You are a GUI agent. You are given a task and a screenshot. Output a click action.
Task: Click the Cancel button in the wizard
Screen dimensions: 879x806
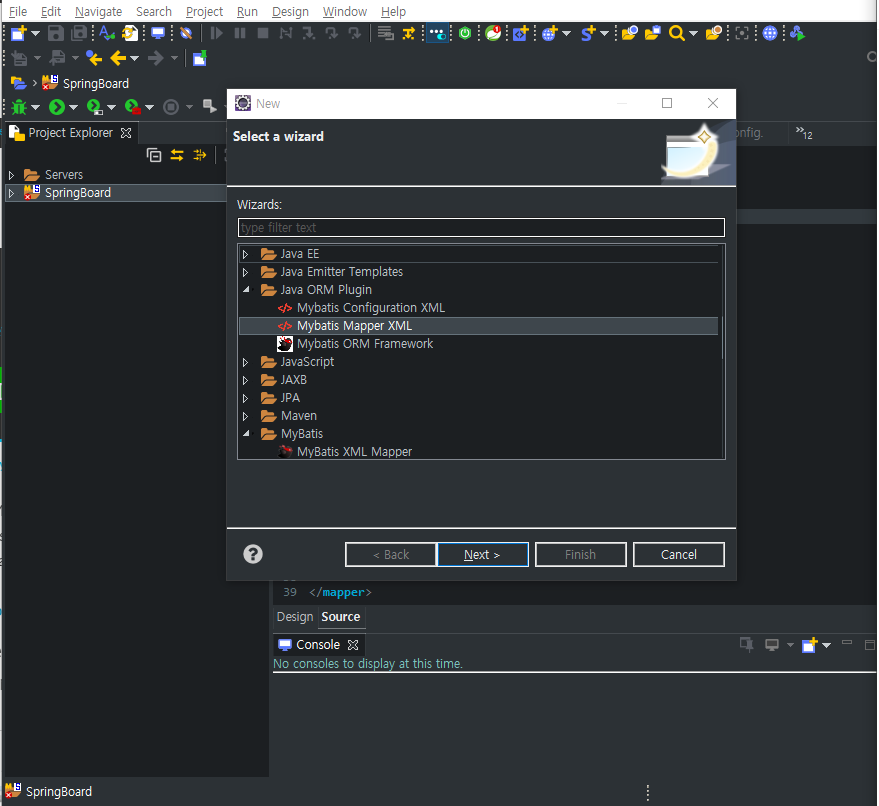(678, 554)
